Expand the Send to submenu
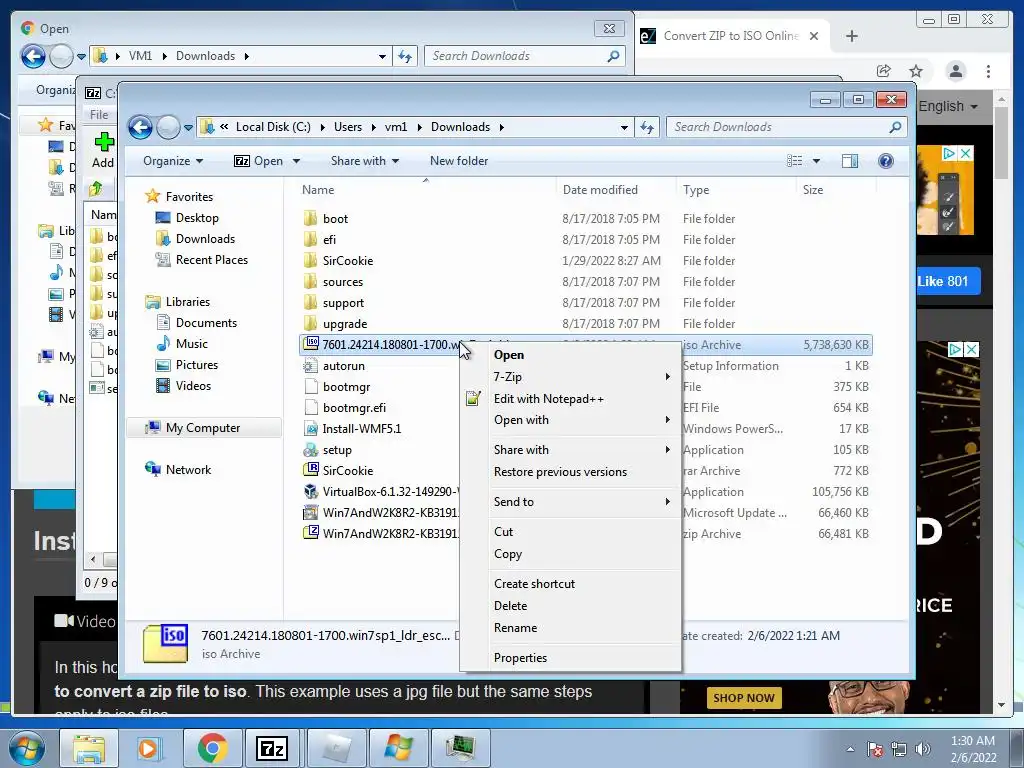This screenshot has width=1024, height=768. pos(582,502)
